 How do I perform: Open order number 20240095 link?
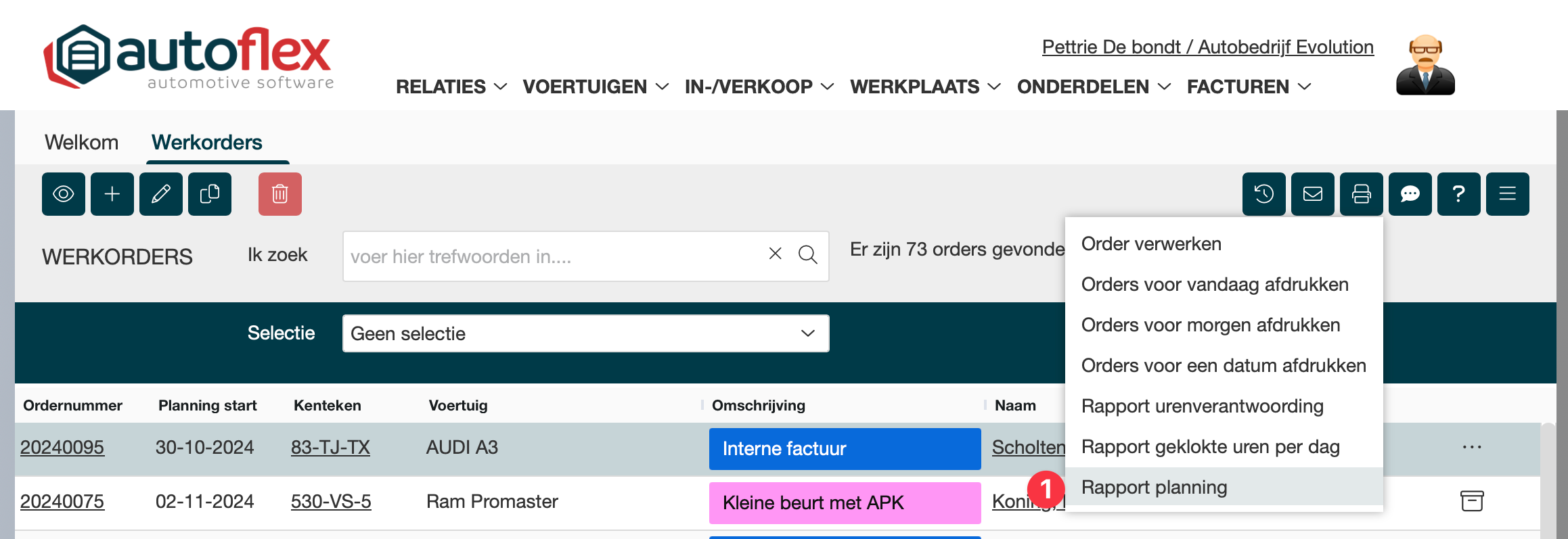pos(62,447)
